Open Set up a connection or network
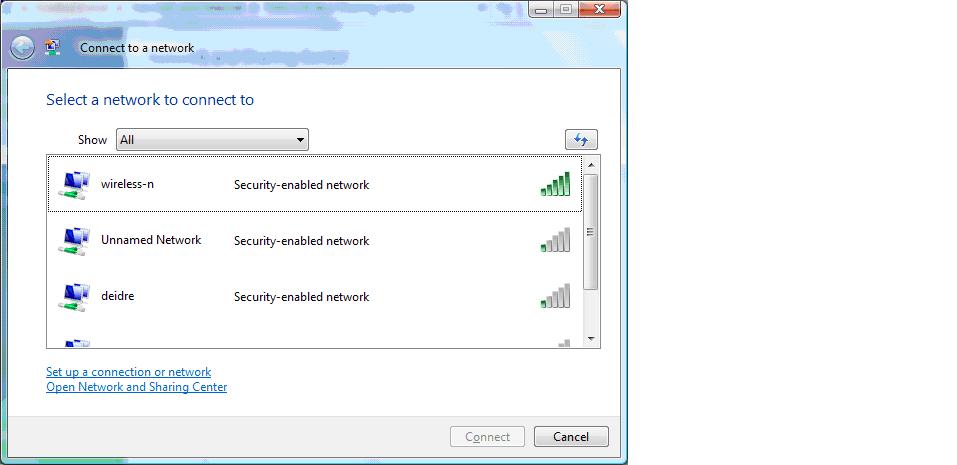Screen dimensions: 957x465 click(x=129, y=372)
